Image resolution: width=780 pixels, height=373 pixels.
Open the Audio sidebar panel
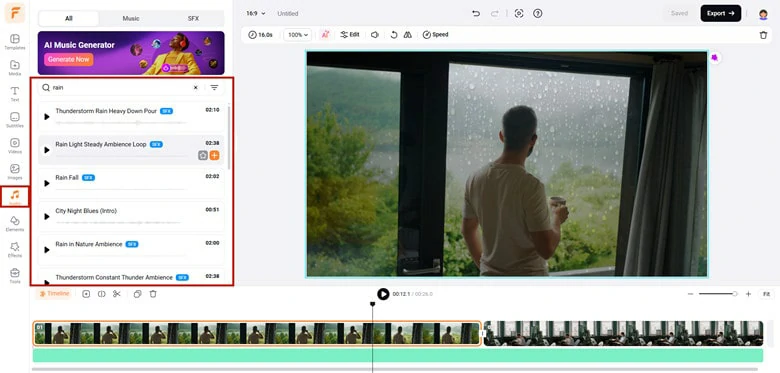(x=15, y=197)
